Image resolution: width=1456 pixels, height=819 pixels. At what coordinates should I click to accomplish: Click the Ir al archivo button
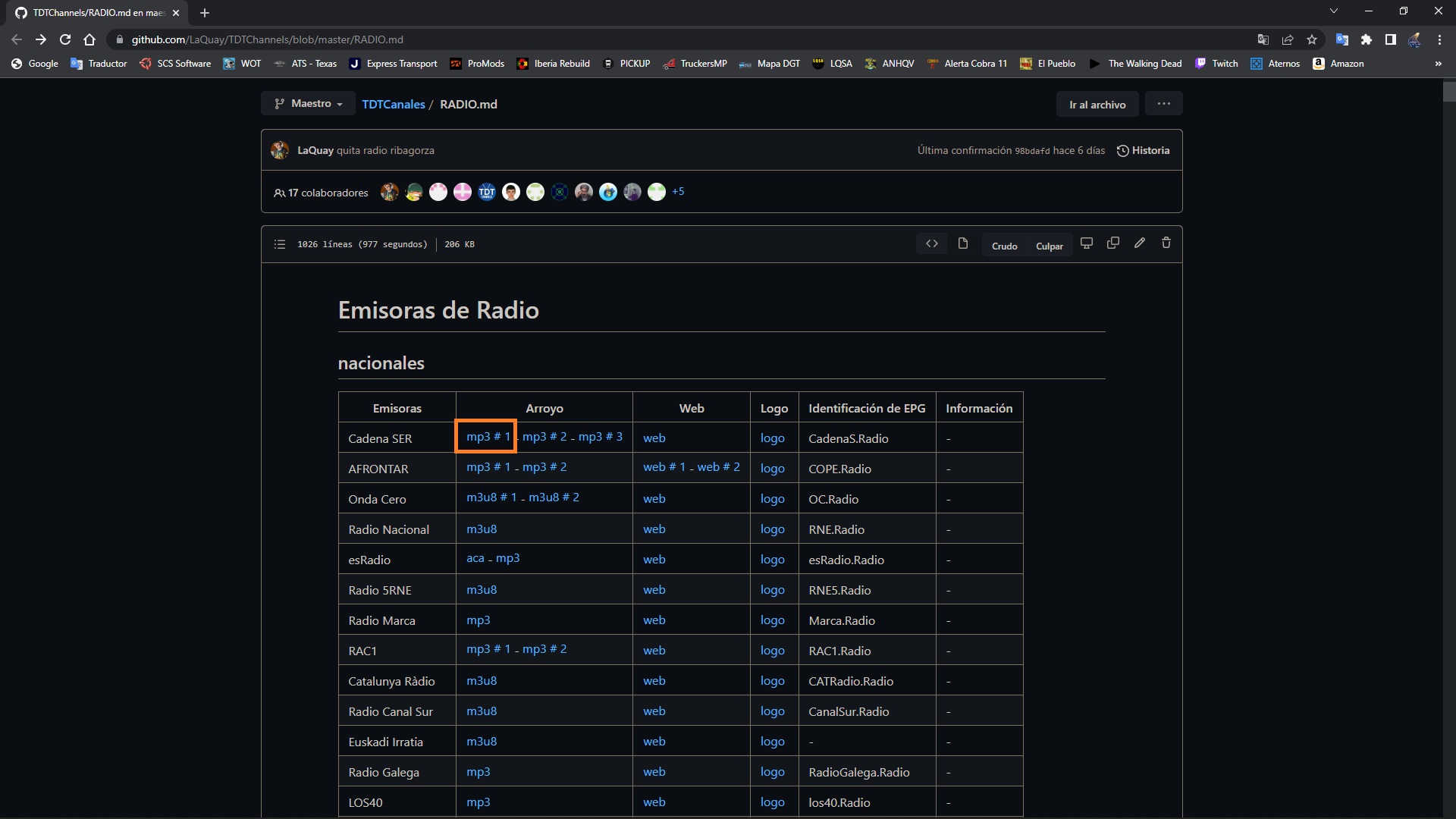[1097, 105]
